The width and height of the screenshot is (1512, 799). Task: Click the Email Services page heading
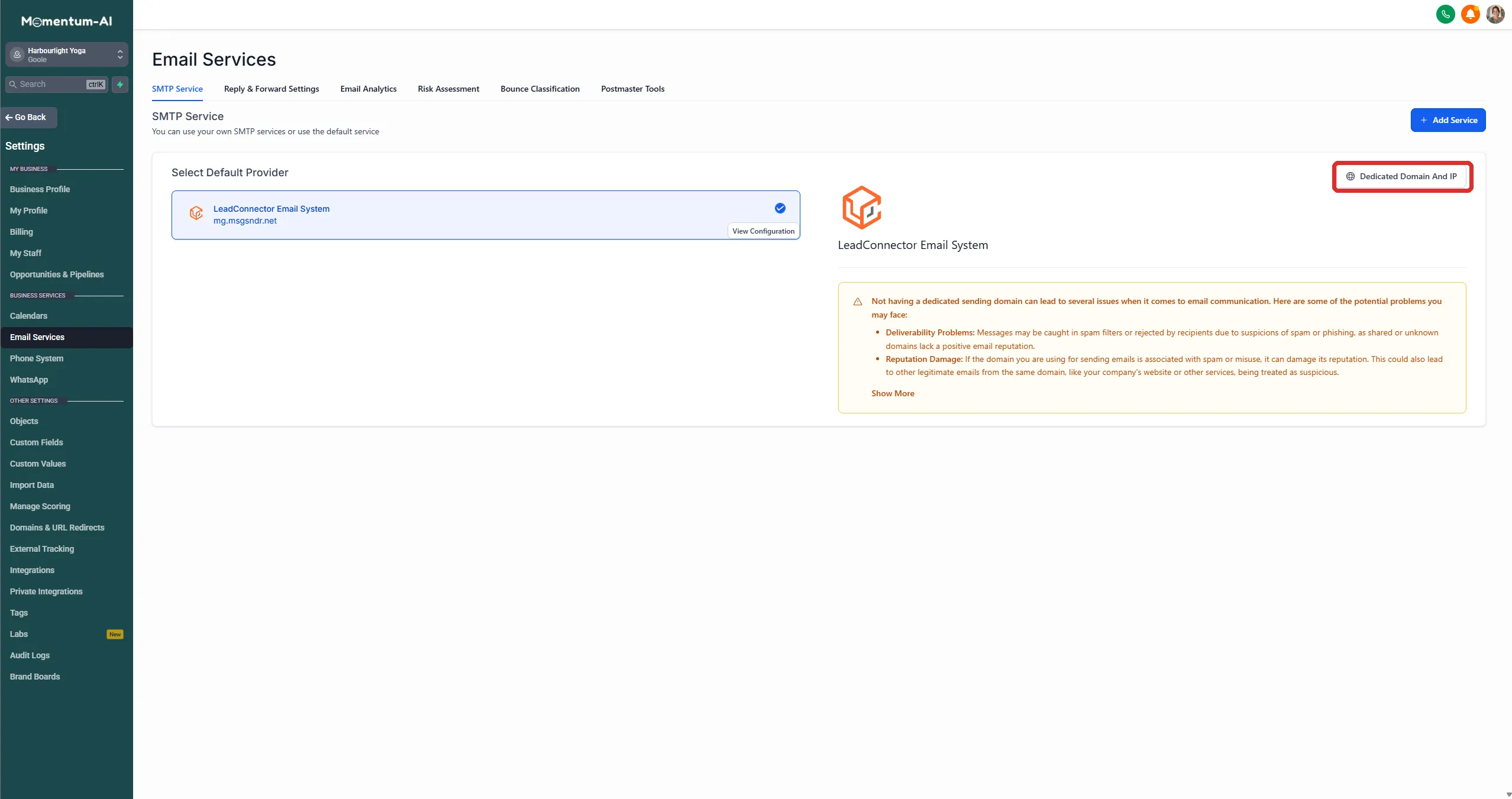coord(214,60)
